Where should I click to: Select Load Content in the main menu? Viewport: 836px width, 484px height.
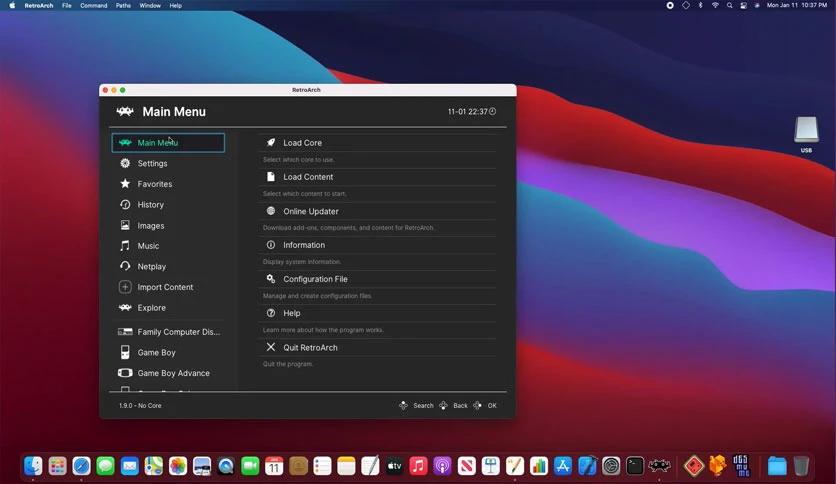click(377, 177)
